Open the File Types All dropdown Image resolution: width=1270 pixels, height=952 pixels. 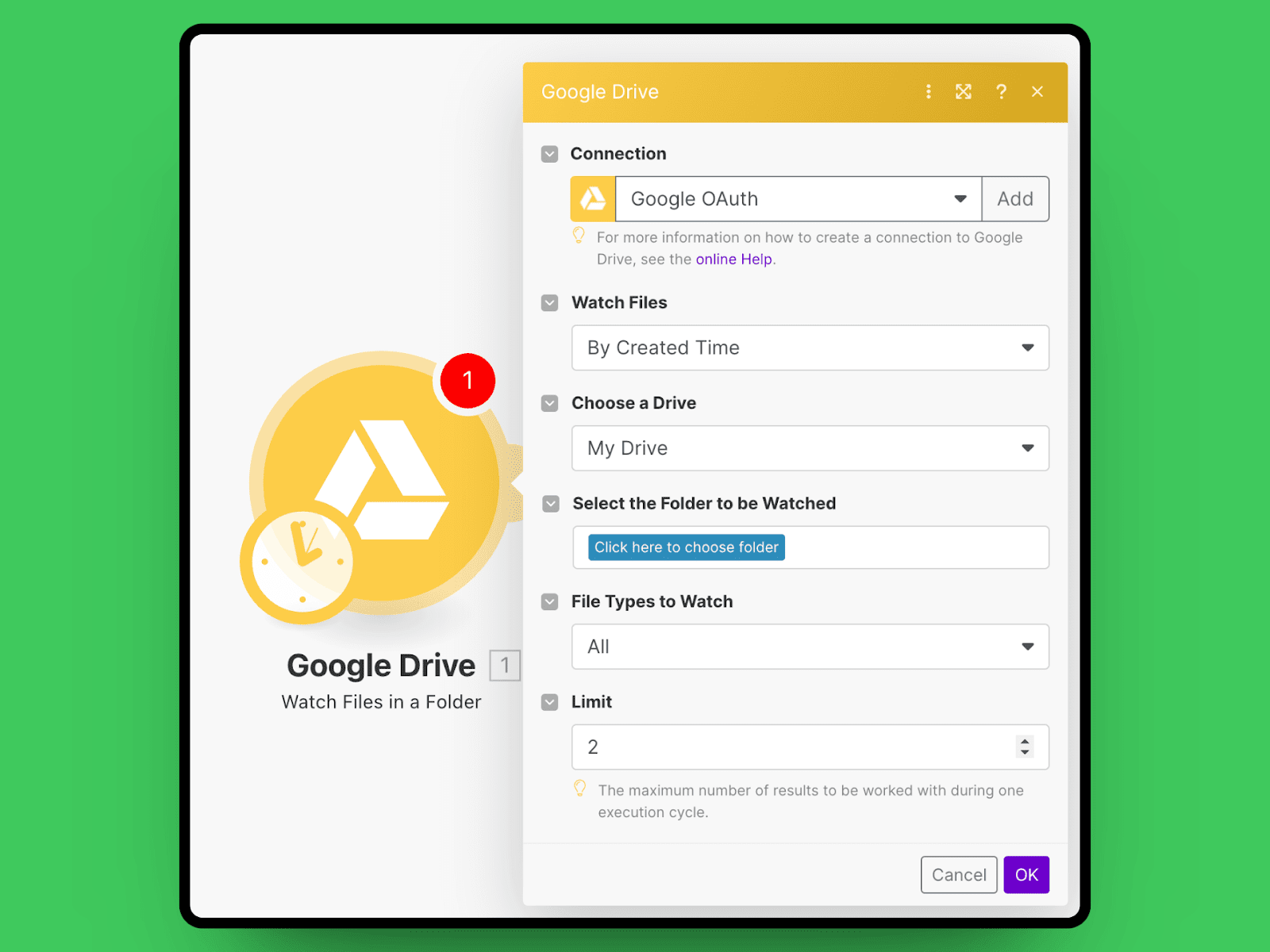tap(810, 647)
